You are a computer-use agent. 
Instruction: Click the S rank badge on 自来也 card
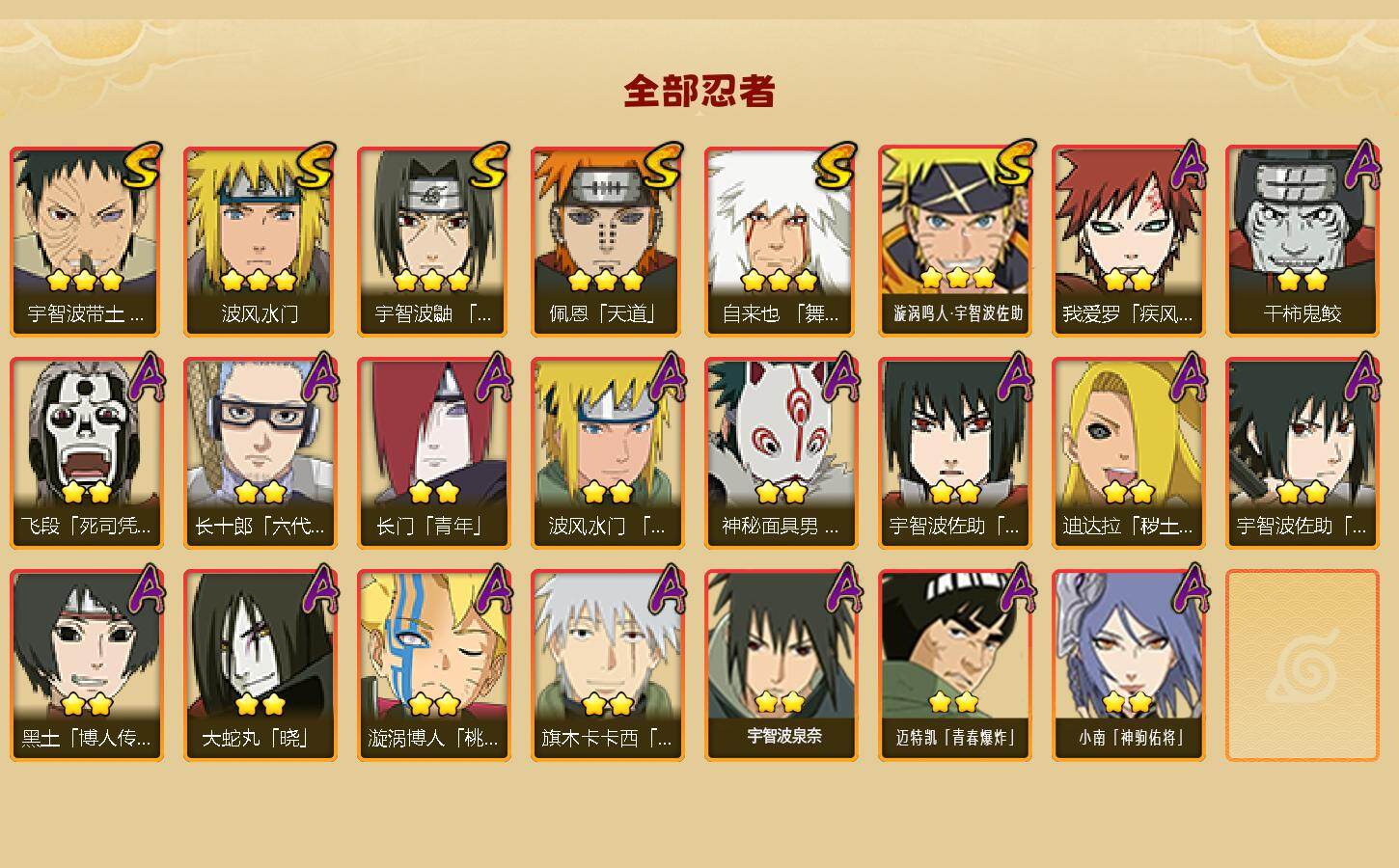tap(837, 166)
